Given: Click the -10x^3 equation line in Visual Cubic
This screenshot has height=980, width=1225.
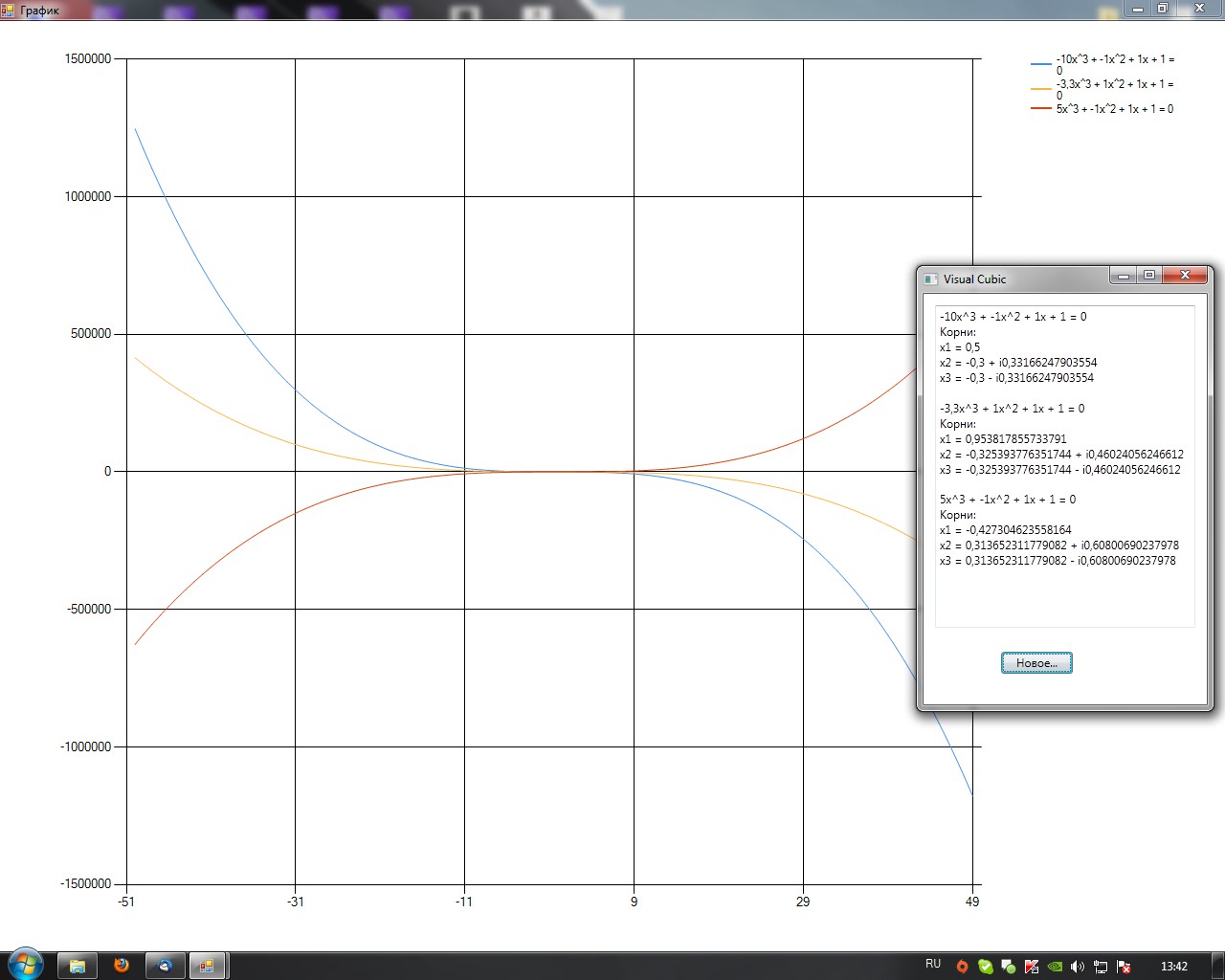Looking at the screenshot, I should tap(1013, 317).
